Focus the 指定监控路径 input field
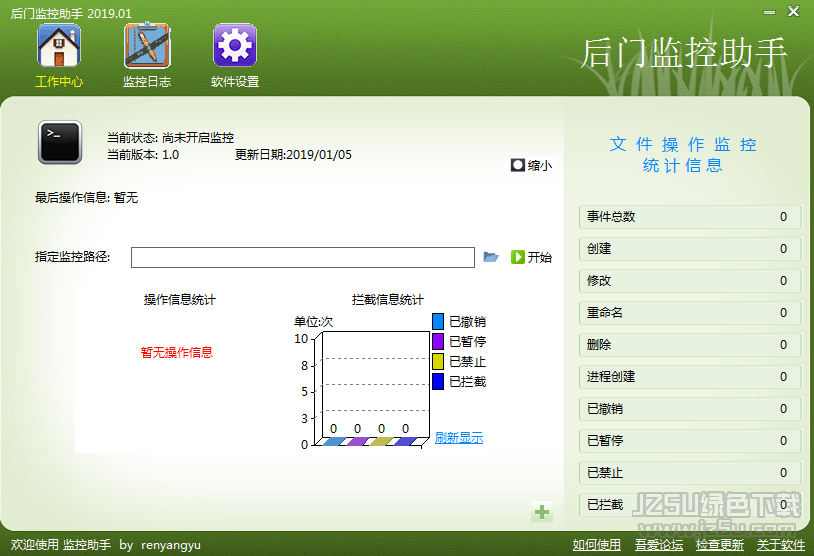 pyautogui.click(x=303, y=257)
